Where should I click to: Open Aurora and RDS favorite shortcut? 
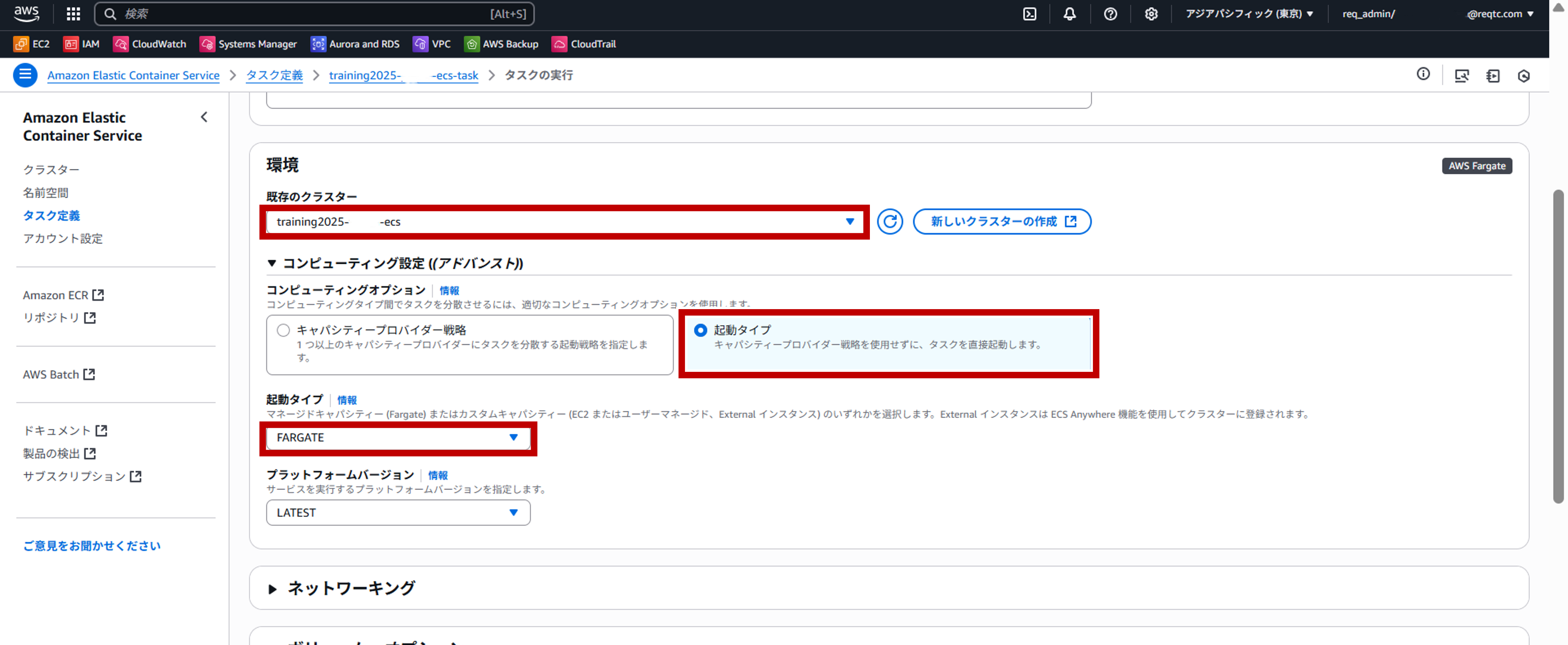[x=356, y=44]
